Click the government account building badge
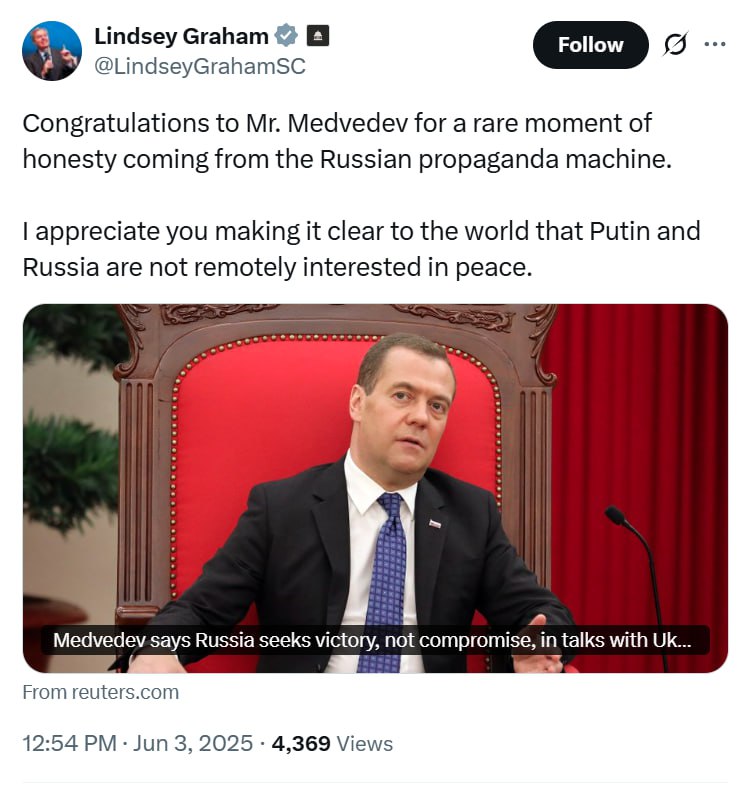Image resolution: width=751 pixels, height=796 pixels. (x=317, y=36)
